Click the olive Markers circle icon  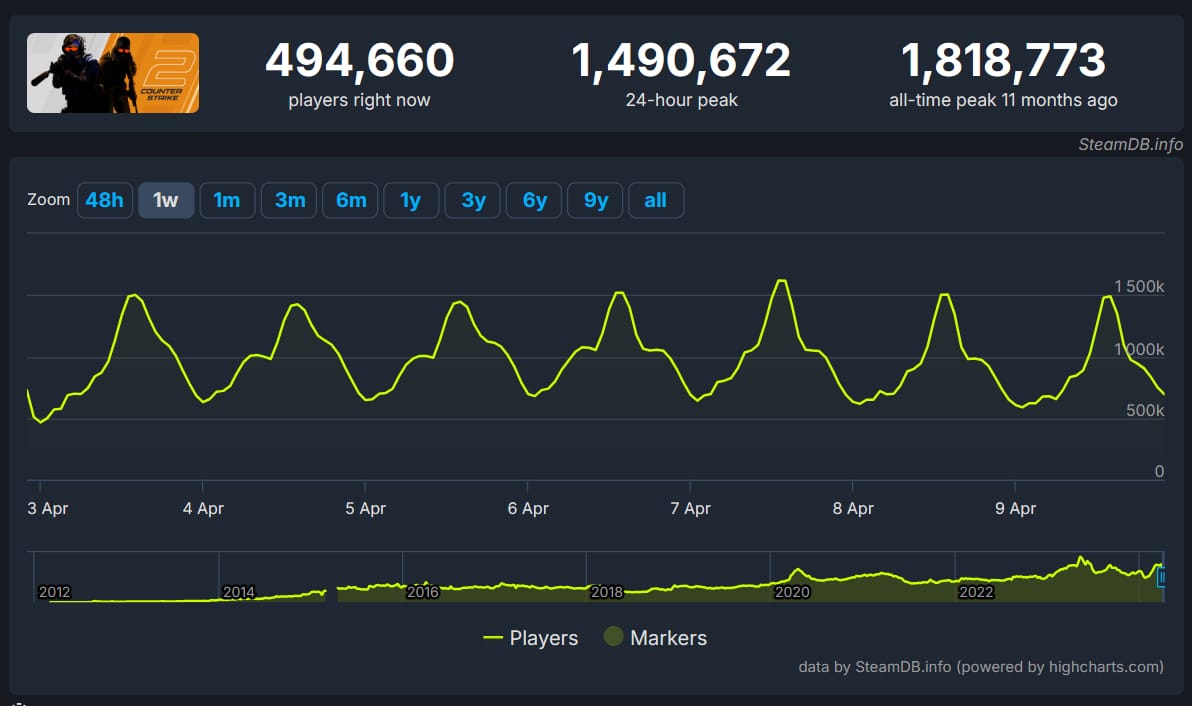coord(613,637)
